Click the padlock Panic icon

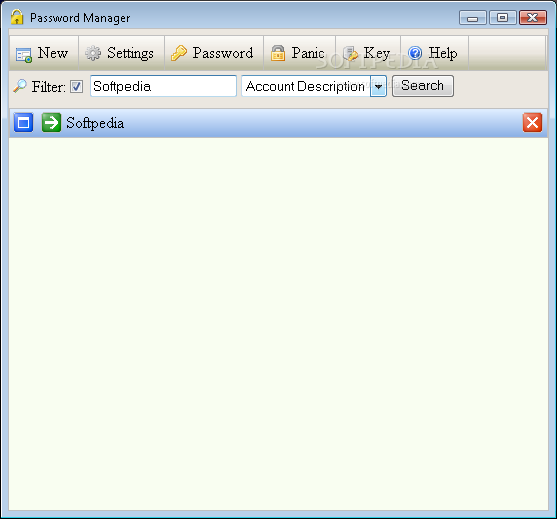point(278,53)
